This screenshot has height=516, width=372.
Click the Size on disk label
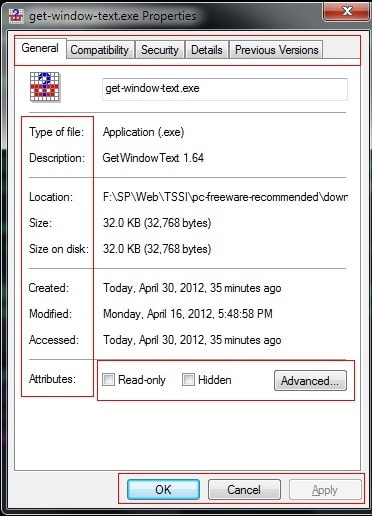tap(59, 249)
